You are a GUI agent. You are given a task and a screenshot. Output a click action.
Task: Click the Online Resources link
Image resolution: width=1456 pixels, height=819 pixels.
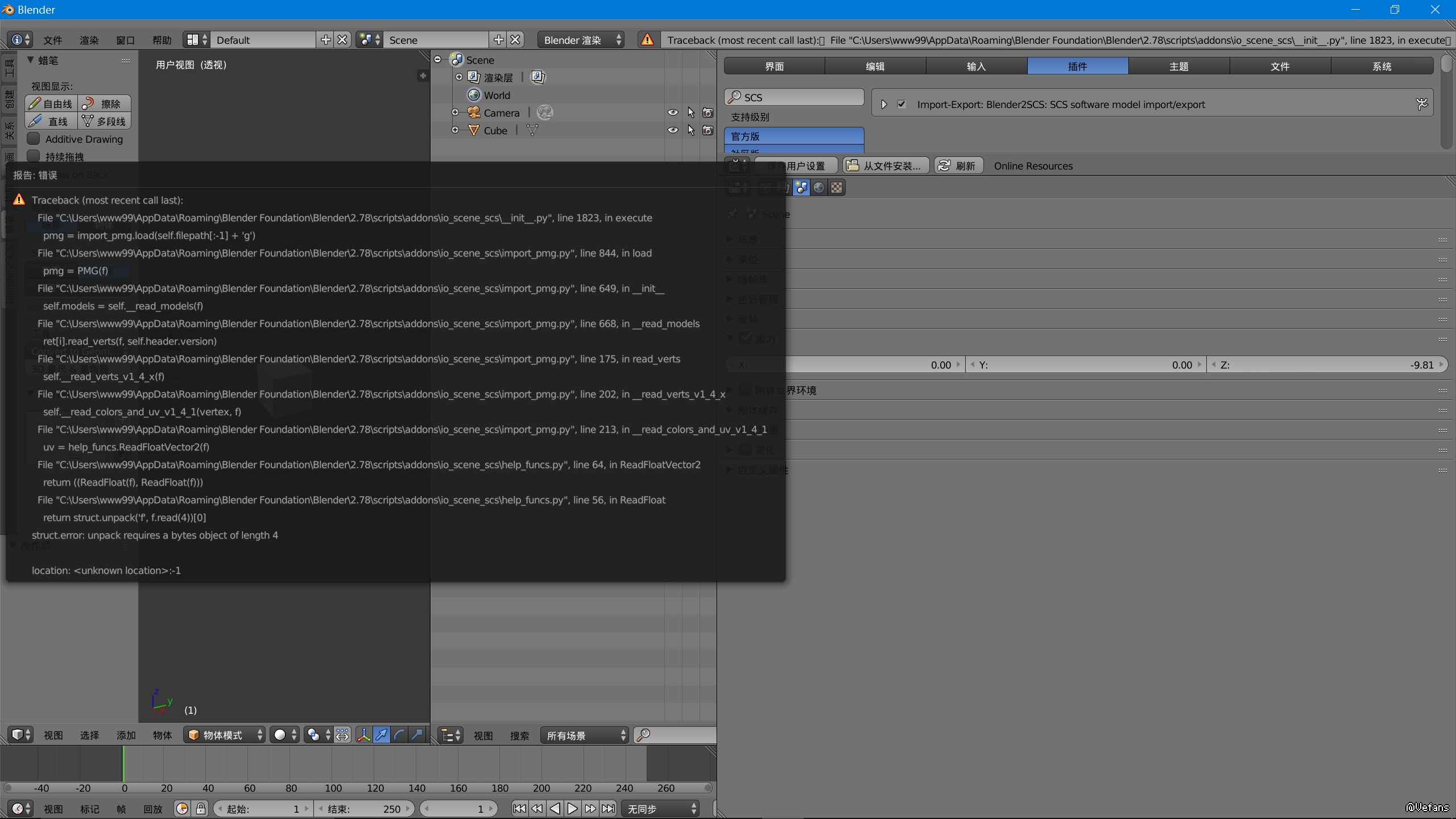point(1033,166)
